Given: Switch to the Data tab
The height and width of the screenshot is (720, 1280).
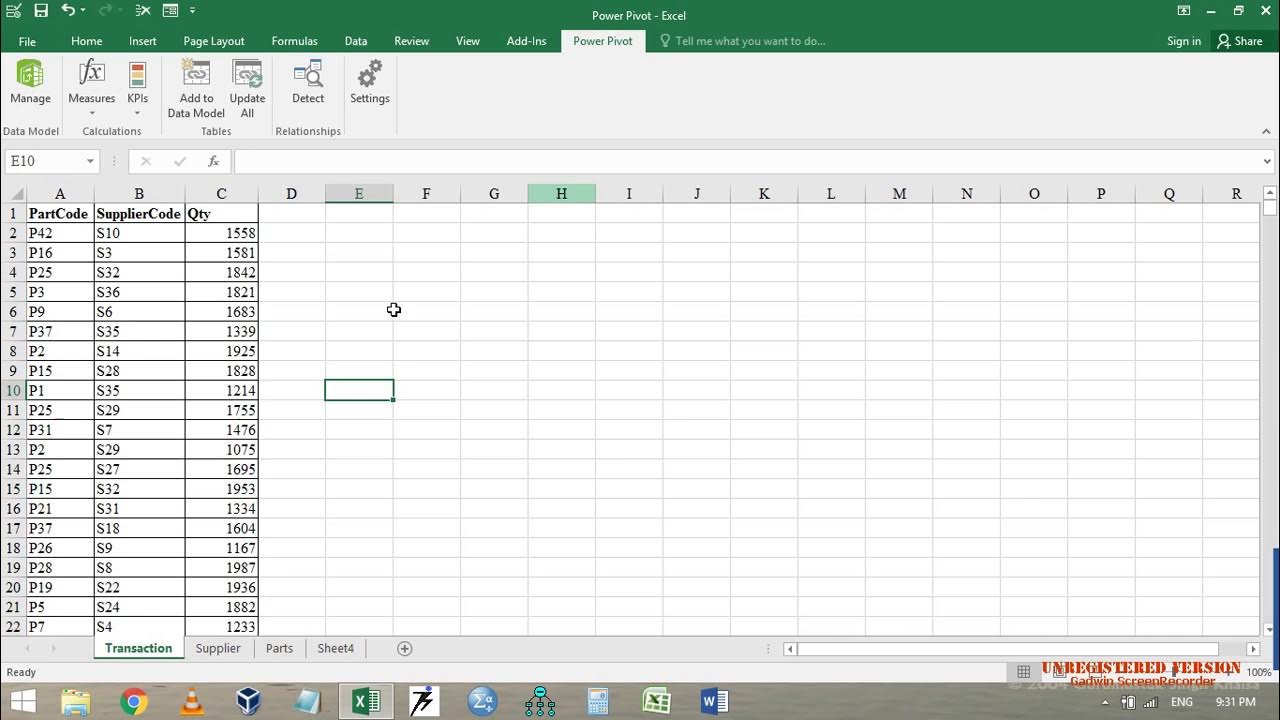Looking at the screenshot, I should click(356, 41).
